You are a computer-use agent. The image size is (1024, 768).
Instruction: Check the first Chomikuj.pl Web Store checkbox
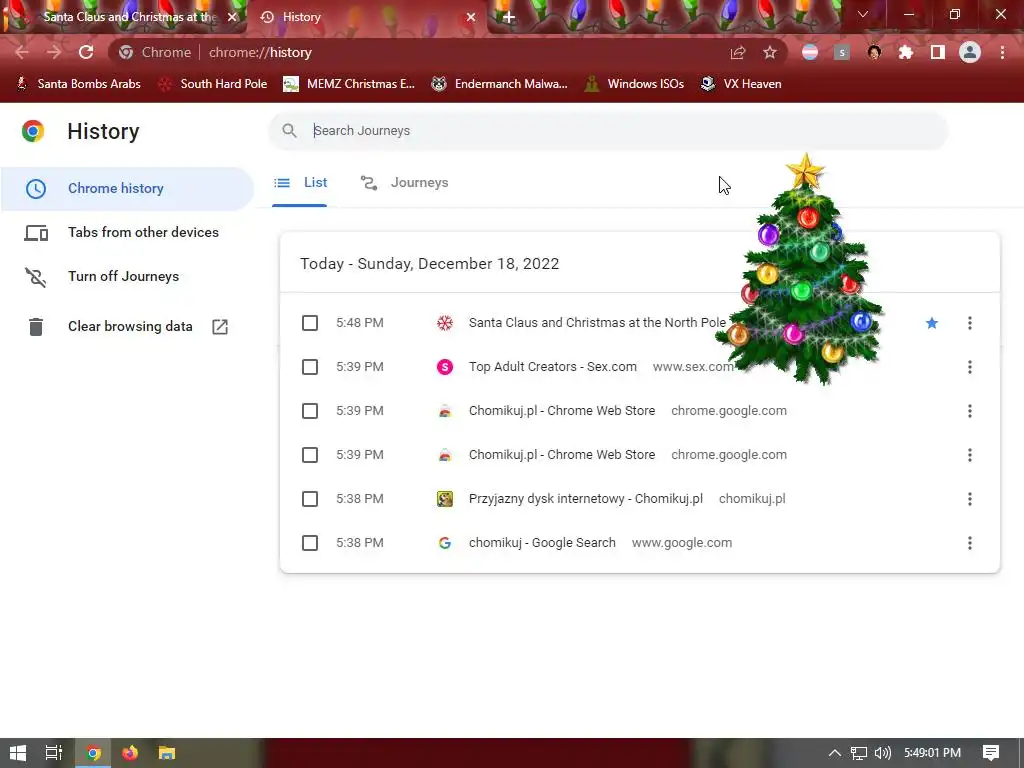coord(310,411)
